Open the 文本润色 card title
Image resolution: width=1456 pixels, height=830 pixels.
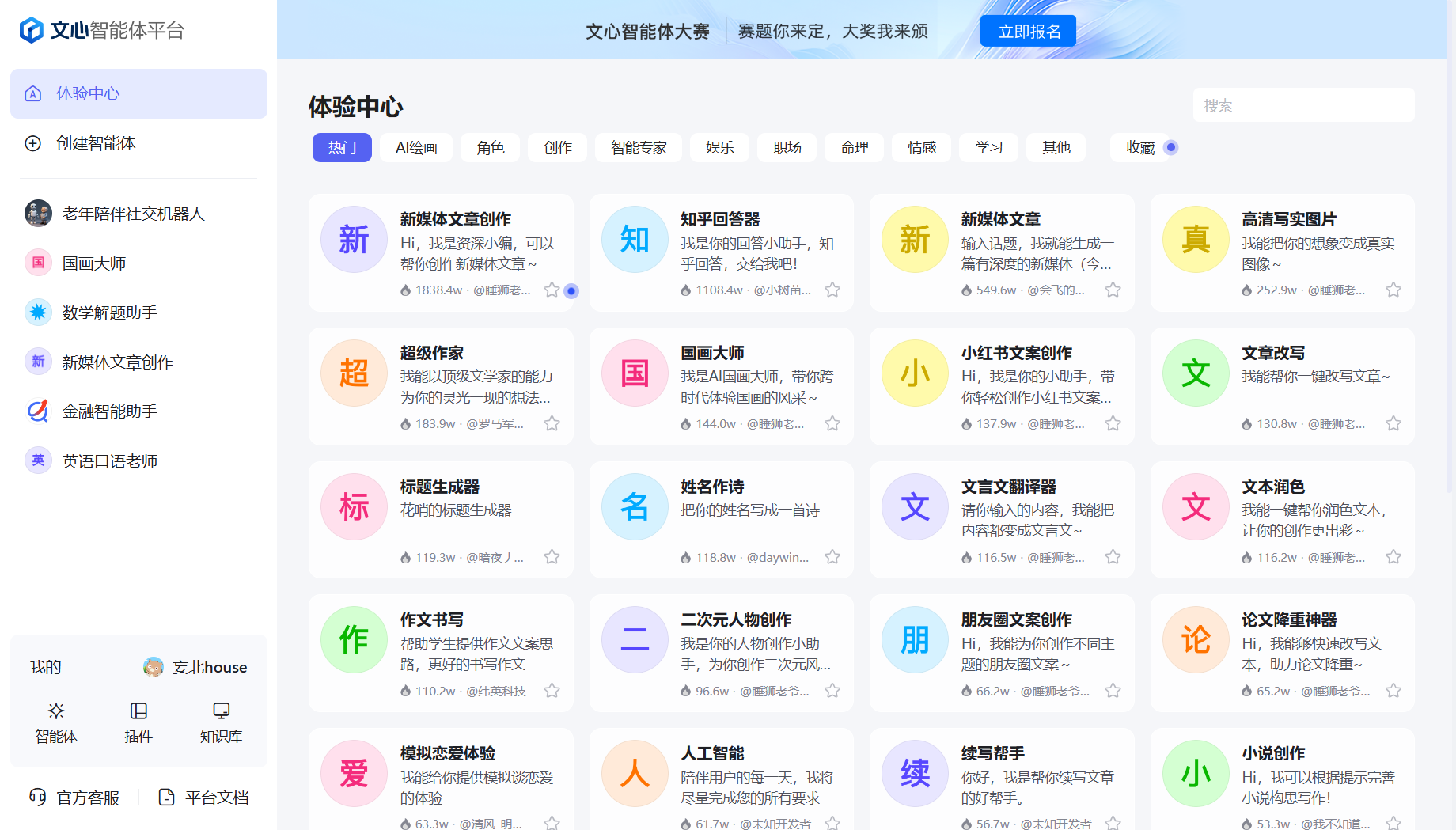point(1273,487)
